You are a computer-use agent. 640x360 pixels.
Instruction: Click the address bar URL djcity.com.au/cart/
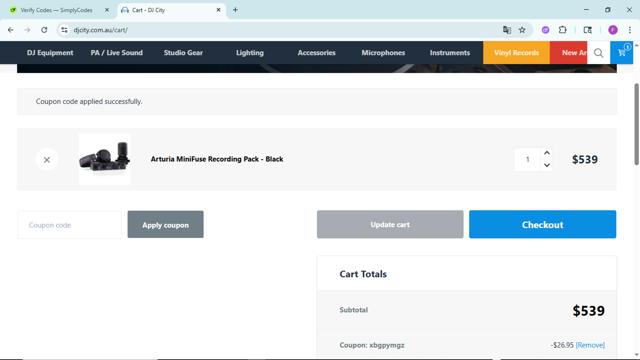(100, 30)
